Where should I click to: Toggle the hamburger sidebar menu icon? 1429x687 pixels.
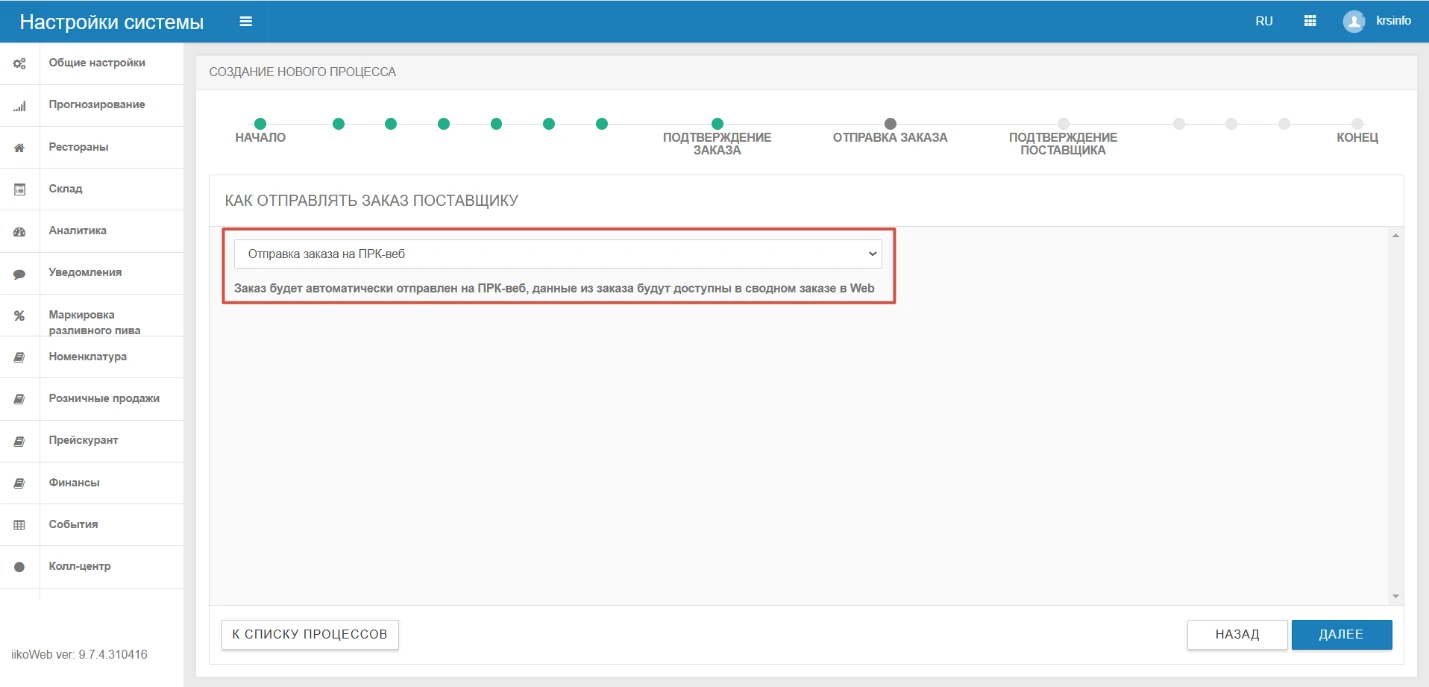pos(245,21)
